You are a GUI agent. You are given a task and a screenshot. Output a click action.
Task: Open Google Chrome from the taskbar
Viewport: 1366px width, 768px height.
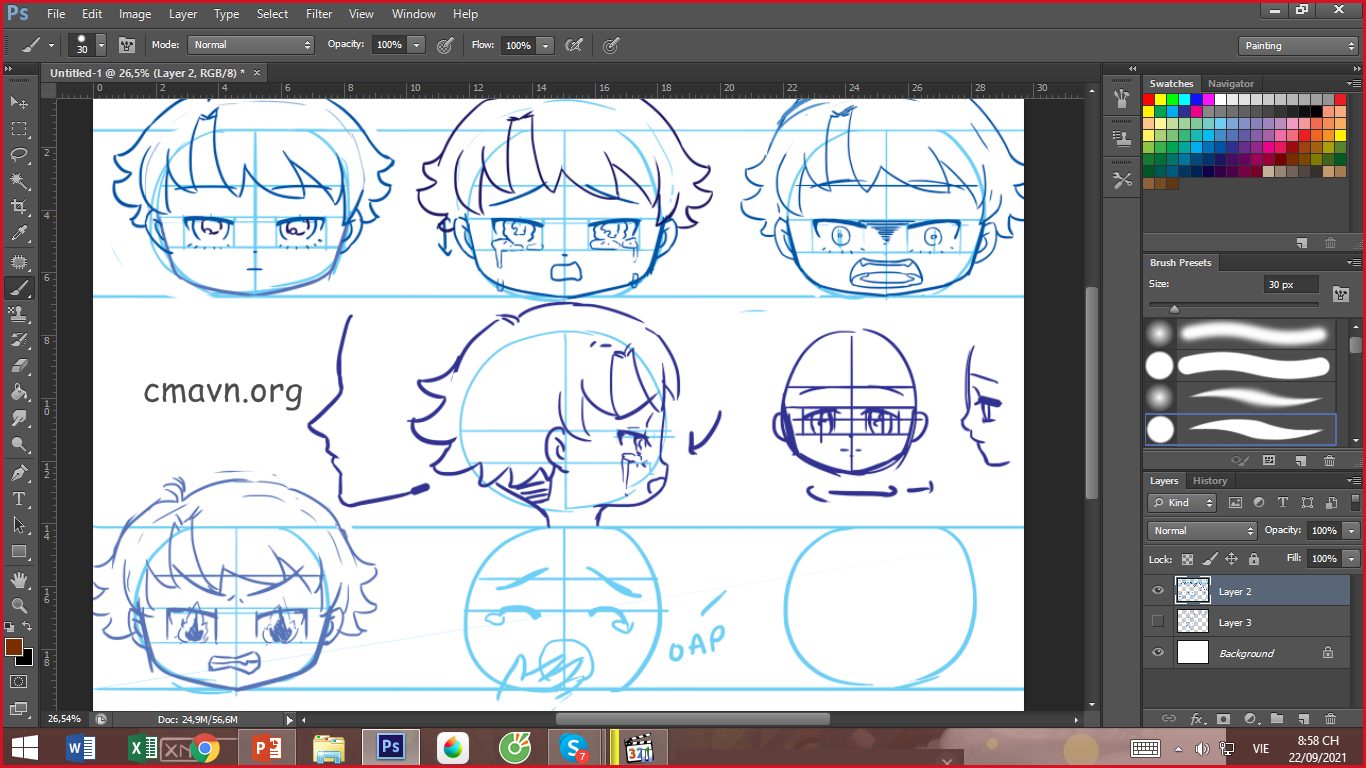pos(205,748)
